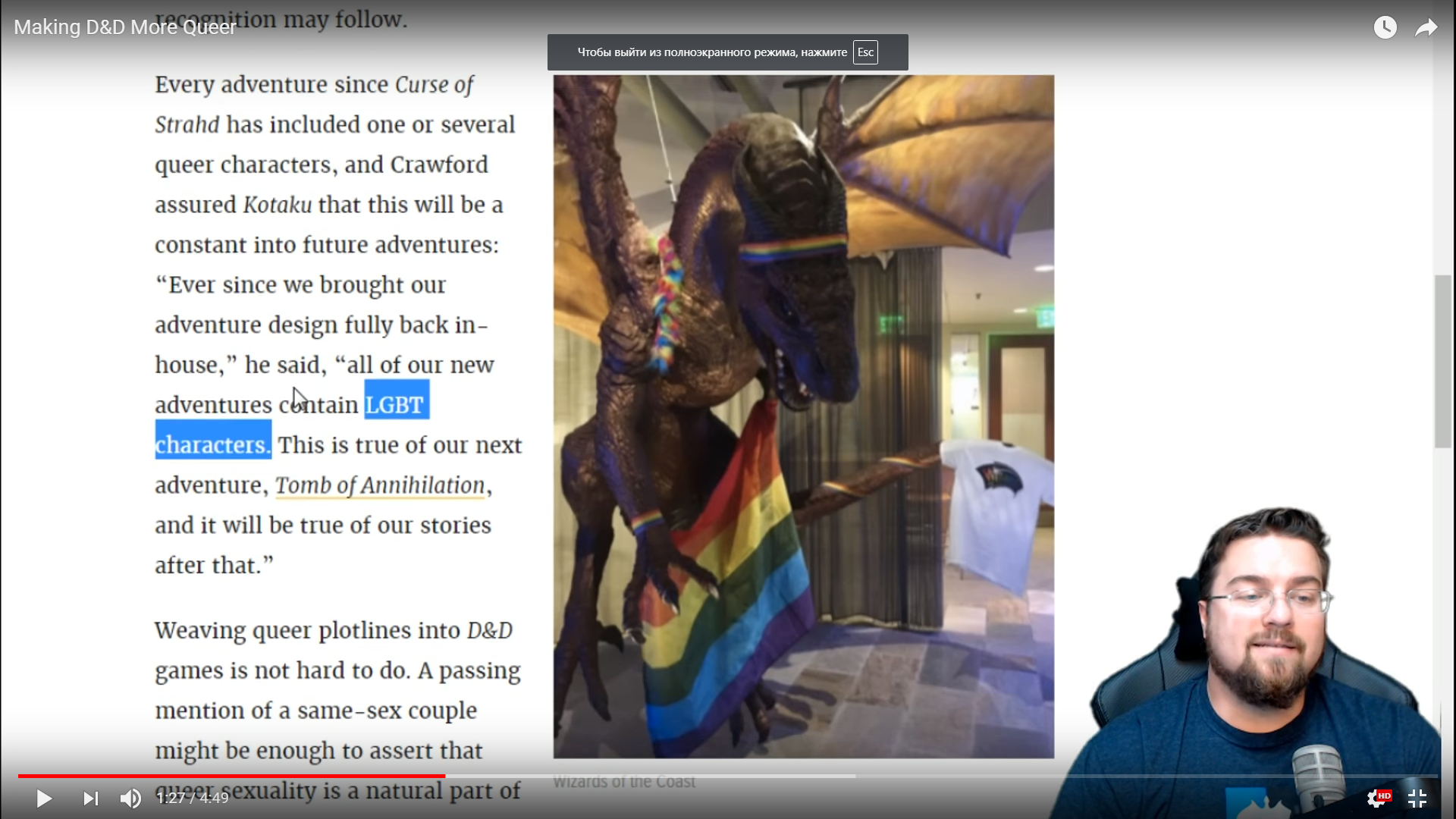The image size is (1456, 819).
Task: Click the Esc key hint
Action: (x=865, y=52)
